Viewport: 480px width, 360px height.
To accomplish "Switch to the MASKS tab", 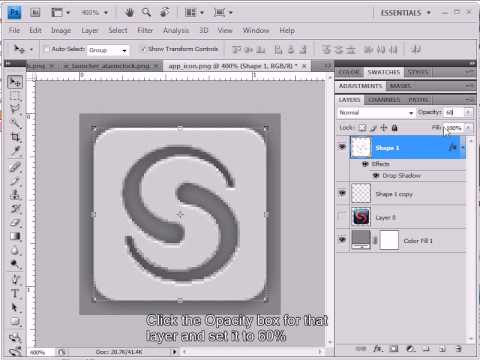I will point(400,86).
